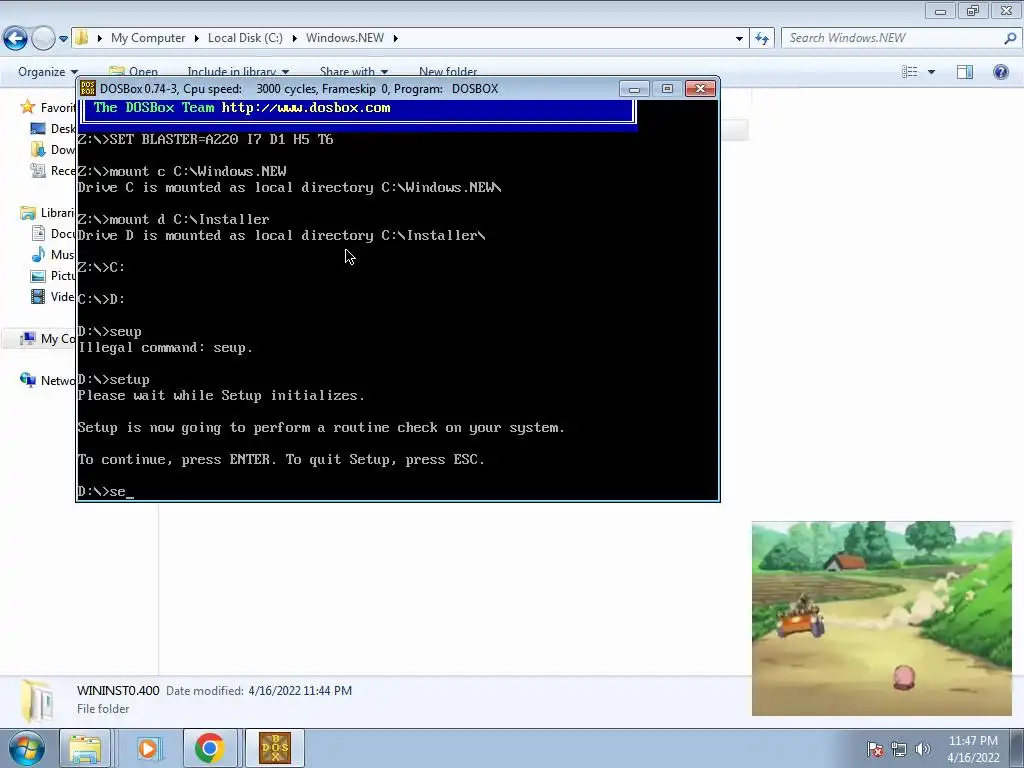This screenshot has width=1024, height=768.
Task: Click the Explorer Help question-mark icon
Action: [x=1000, y=72]
